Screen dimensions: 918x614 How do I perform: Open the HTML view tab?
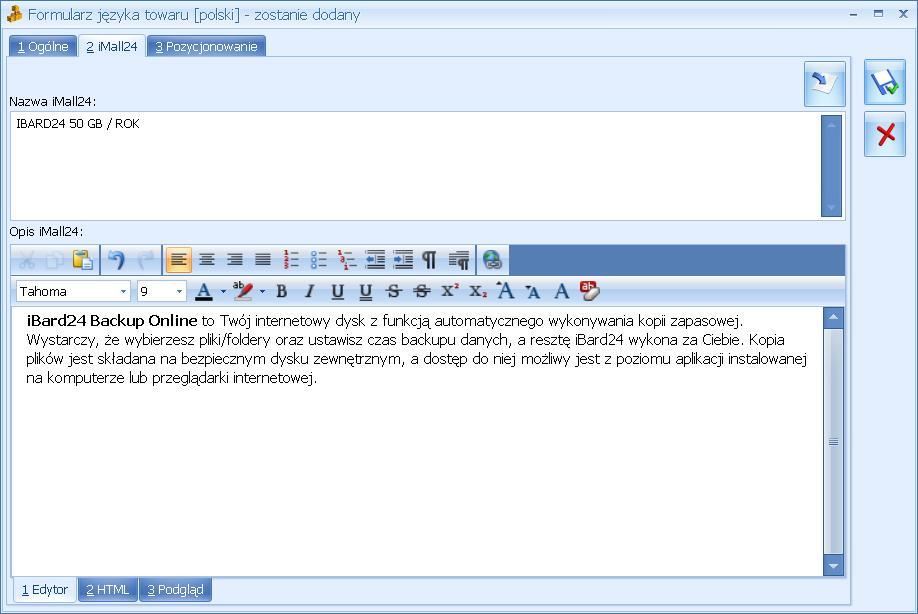(x=108, y=589)
